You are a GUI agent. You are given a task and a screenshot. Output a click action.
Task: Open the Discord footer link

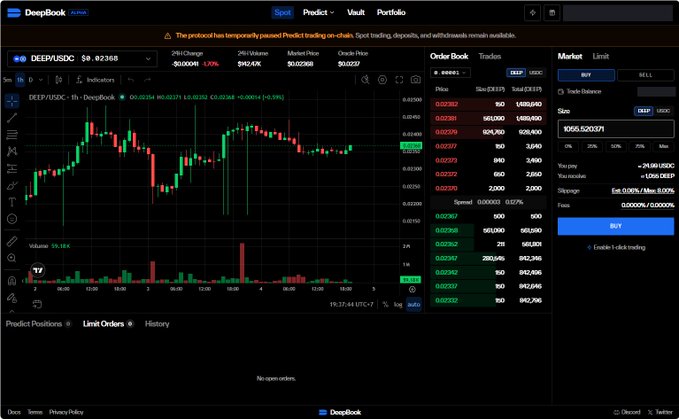[x=627, y=412]
